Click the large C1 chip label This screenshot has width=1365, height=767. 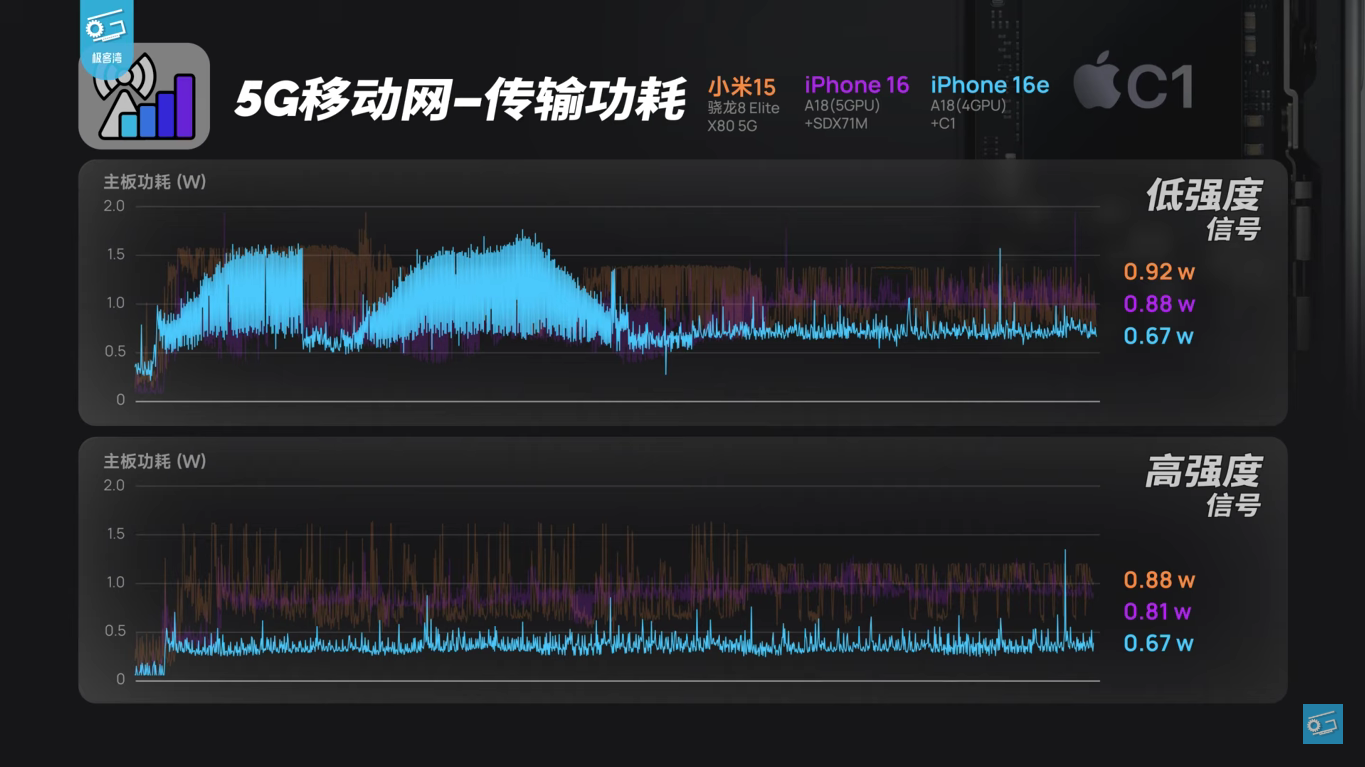[x=1160, y=86]
